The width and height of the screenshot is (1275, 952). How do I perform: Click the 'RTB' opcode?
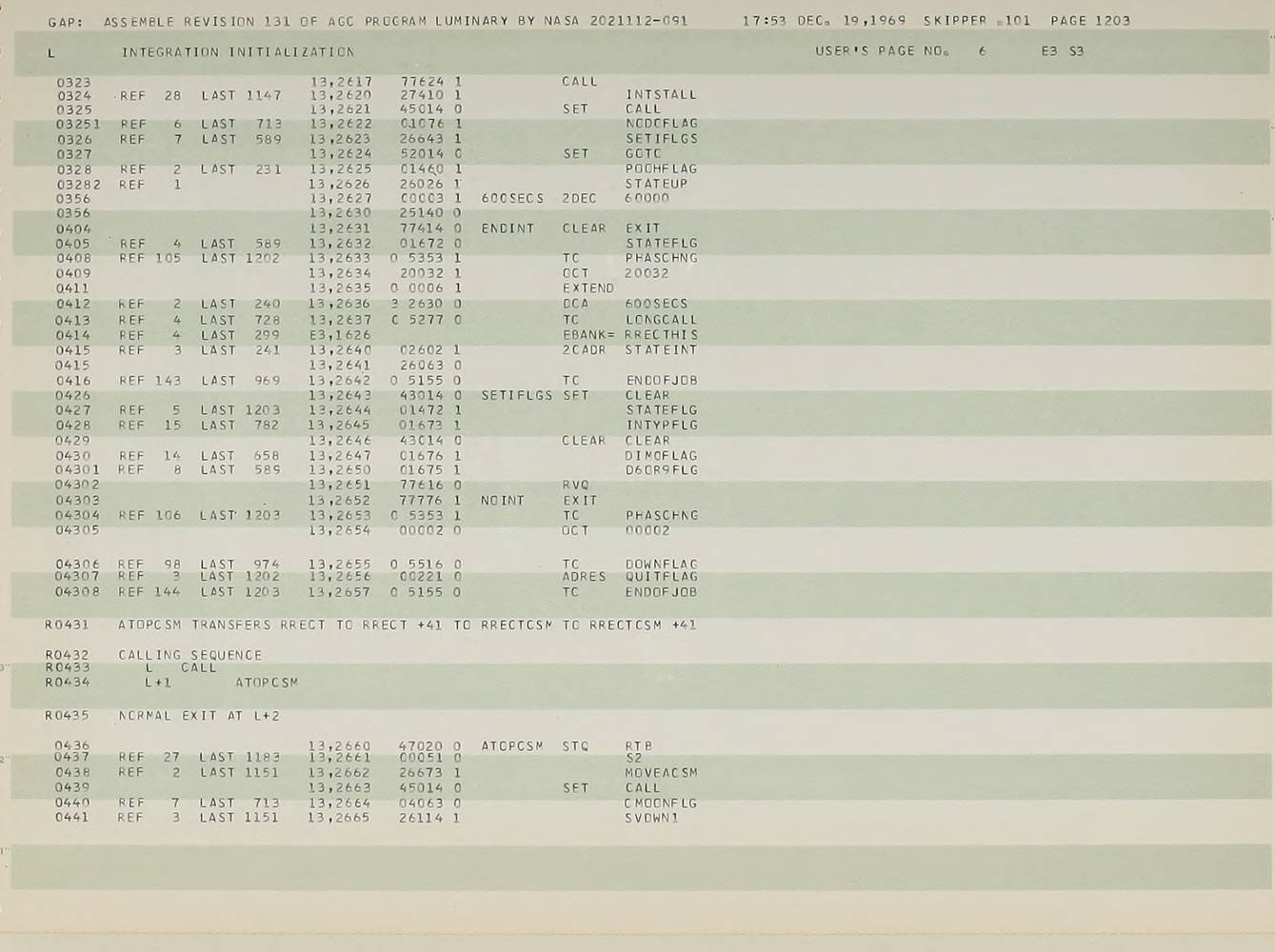coord(639,746)
